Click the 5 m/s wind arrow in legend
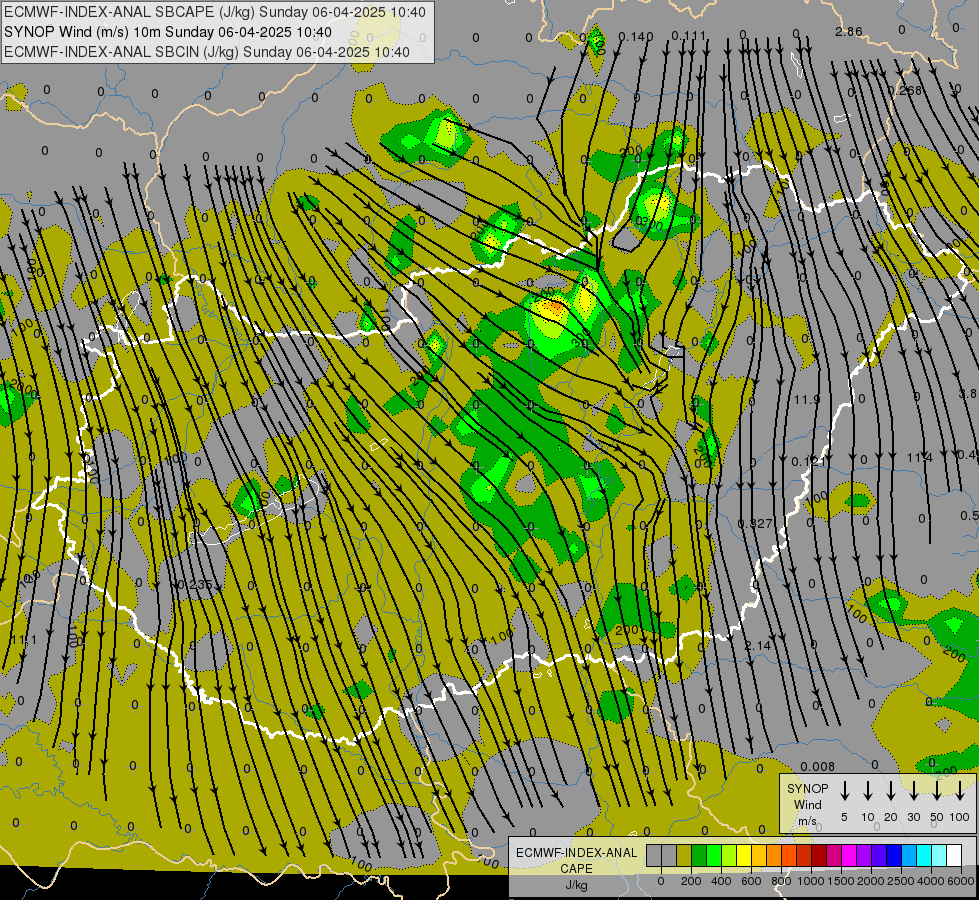 pyautogui.click(x=844, y=791)
